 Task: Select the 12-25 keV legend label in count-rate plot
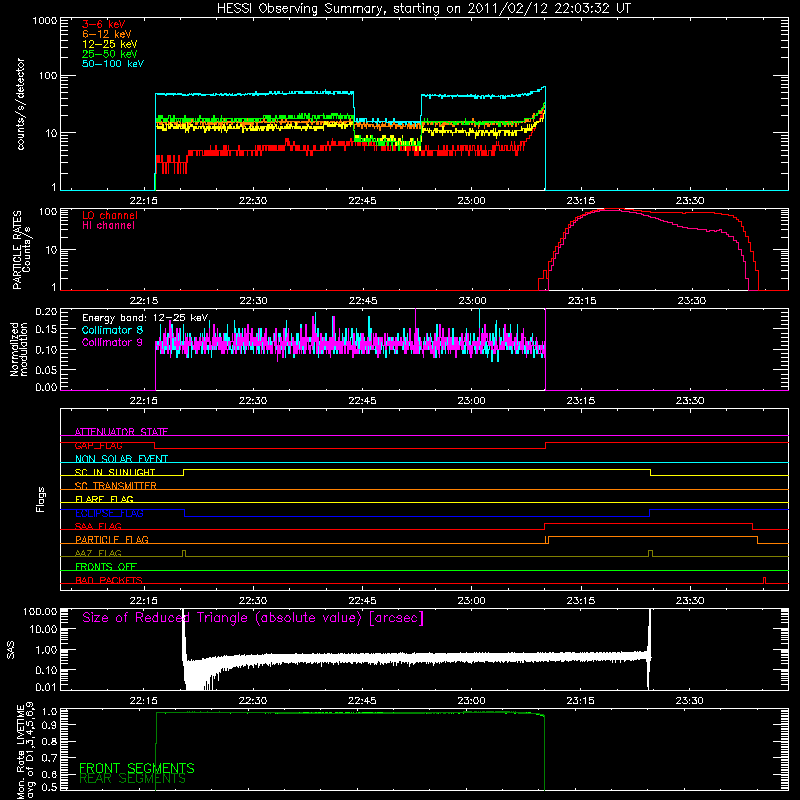click(x=110, y=44)
